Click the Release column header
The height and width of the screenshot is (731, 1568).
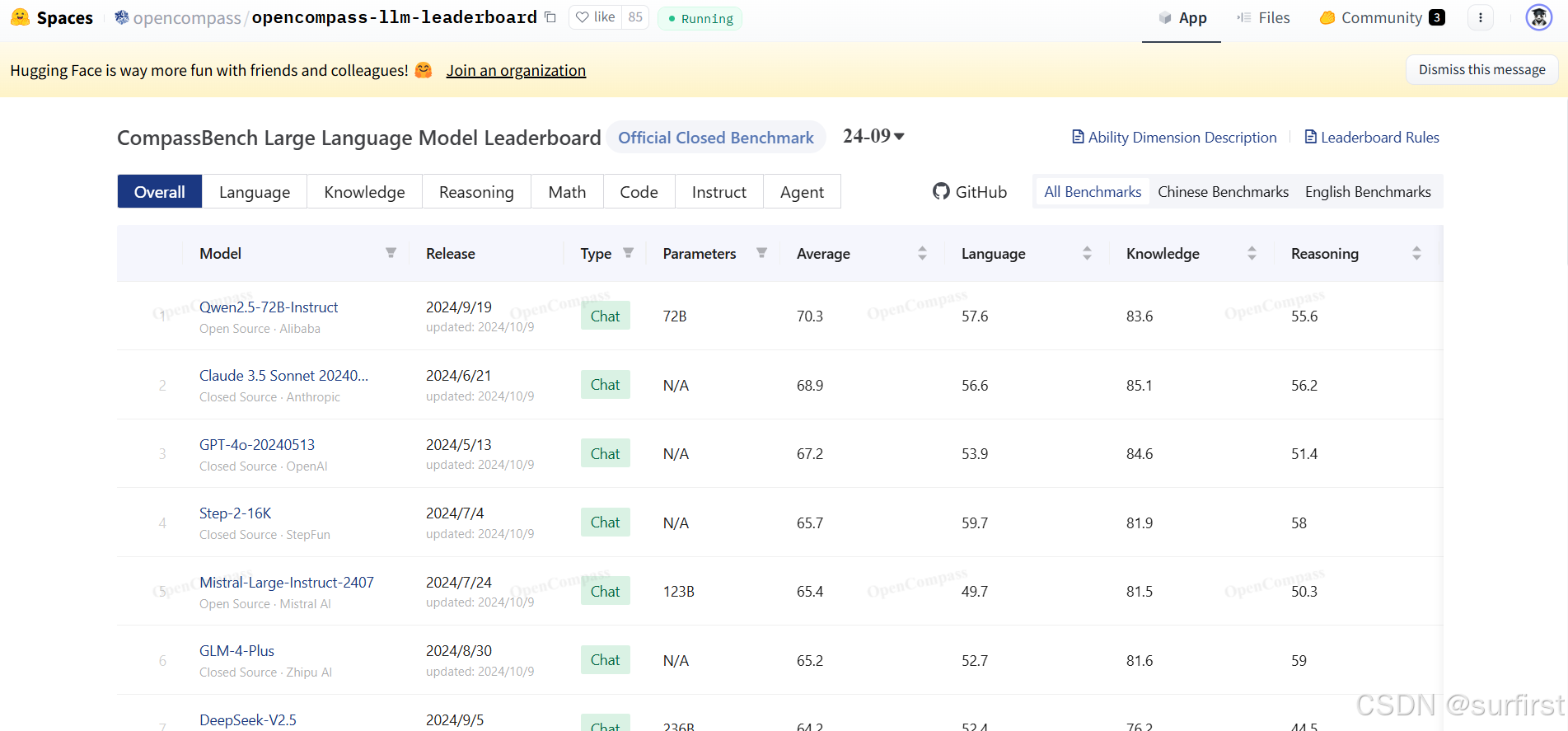click(x=451, y=254)
